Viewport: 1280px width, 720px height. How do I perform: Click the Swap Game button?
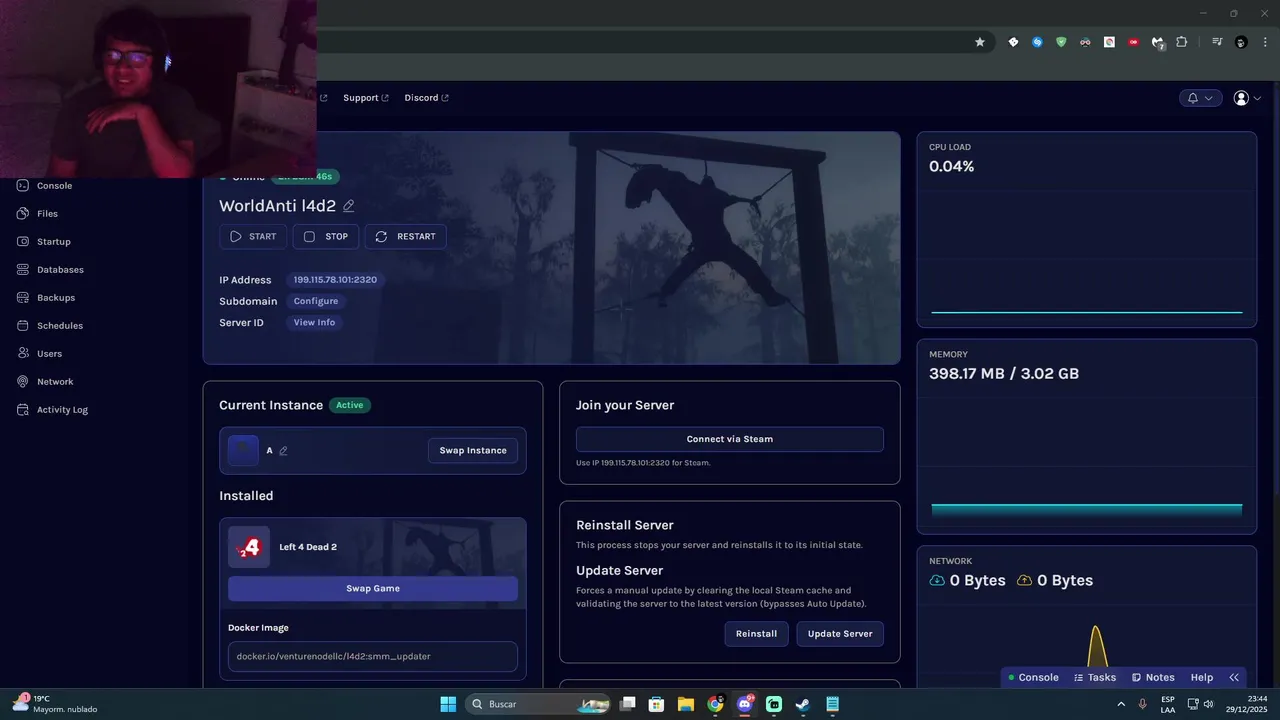point(373,589)
